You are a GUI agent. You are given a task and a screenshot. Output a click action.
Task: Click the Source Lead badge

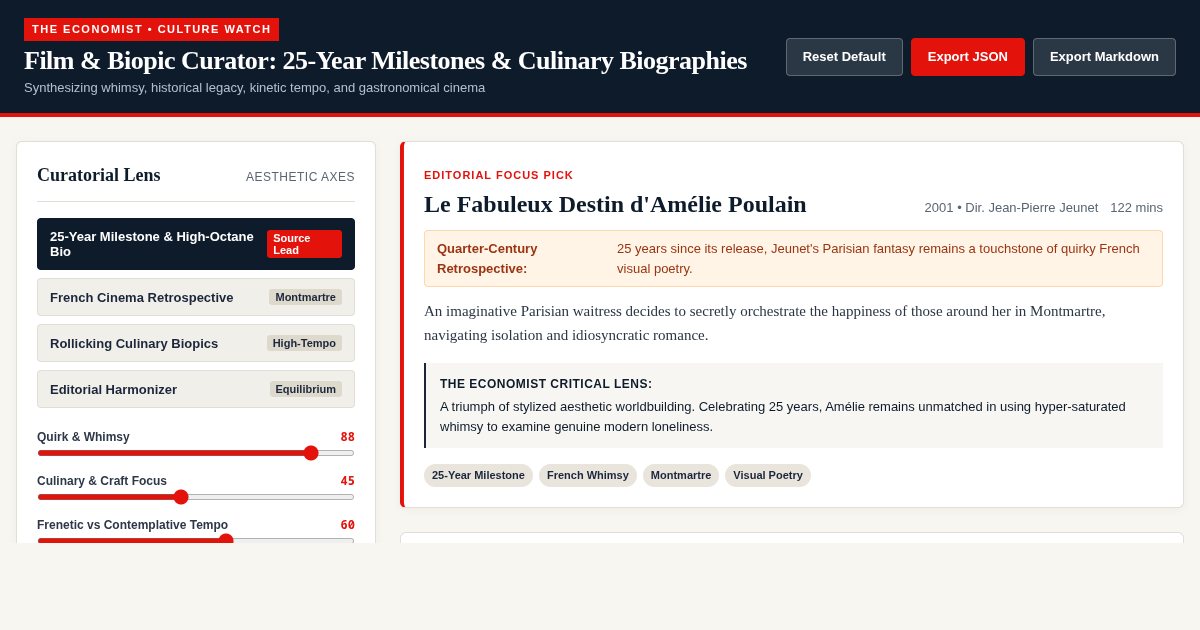coord(304,244)
